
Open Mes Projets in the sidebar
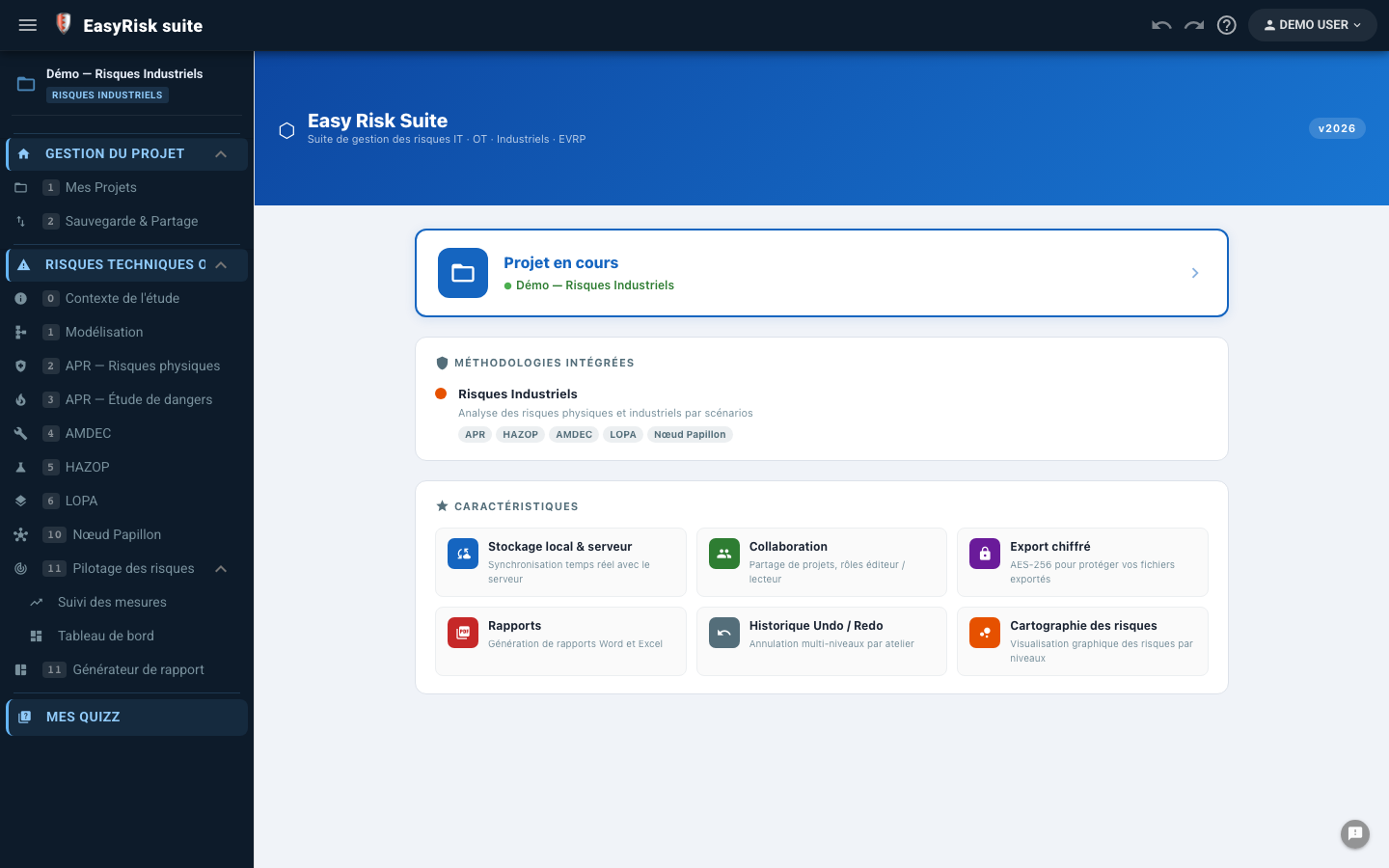click(x=127, y=187)
